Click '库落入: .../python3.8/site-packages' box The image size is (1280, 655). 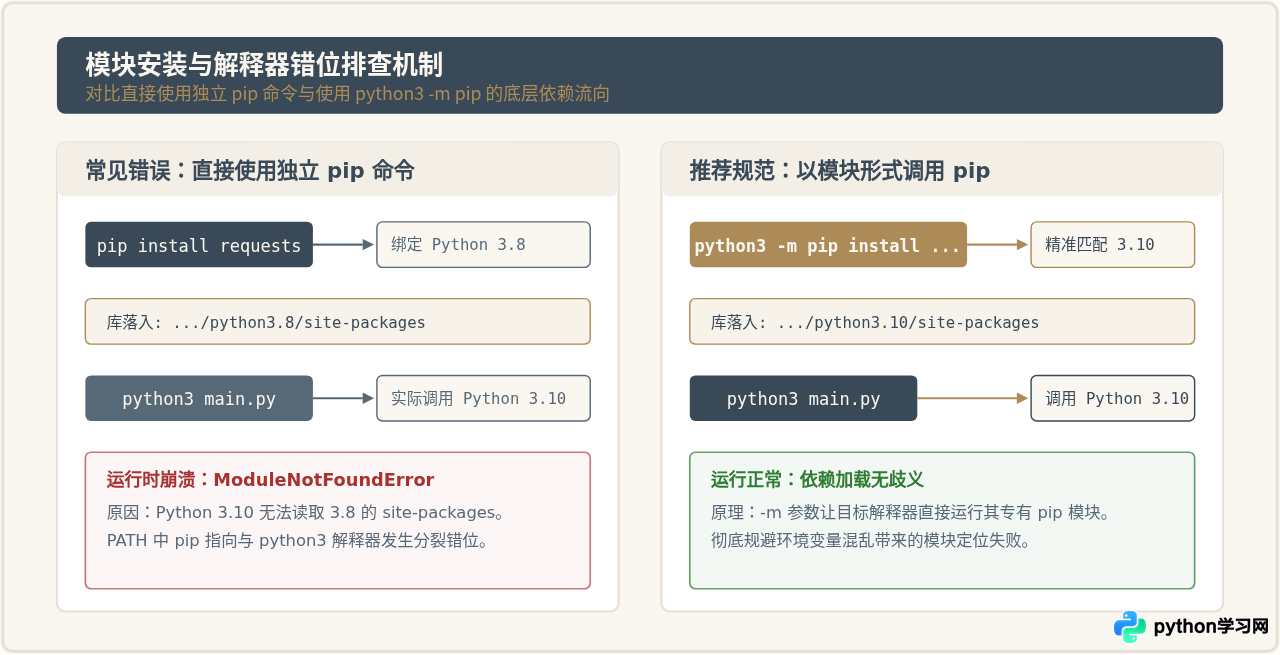[338, 322]
